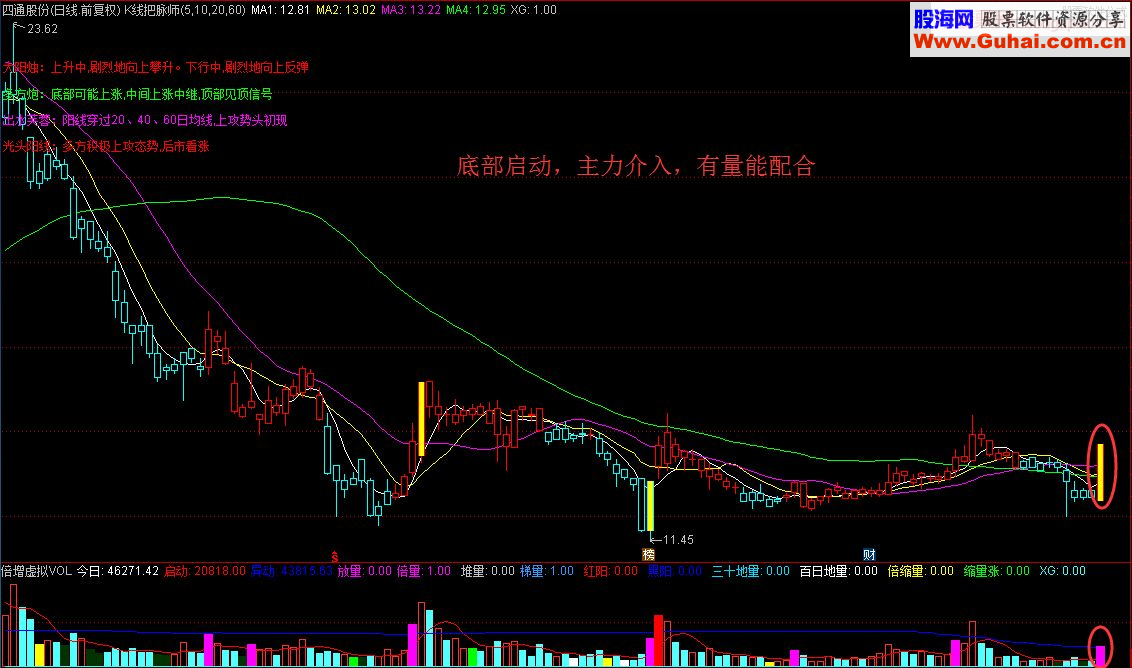Image resolution: width=1132 pixels, height=668 pixels.
Task: Click the 23.62 high-price label
Action: (x=43, y=29)
